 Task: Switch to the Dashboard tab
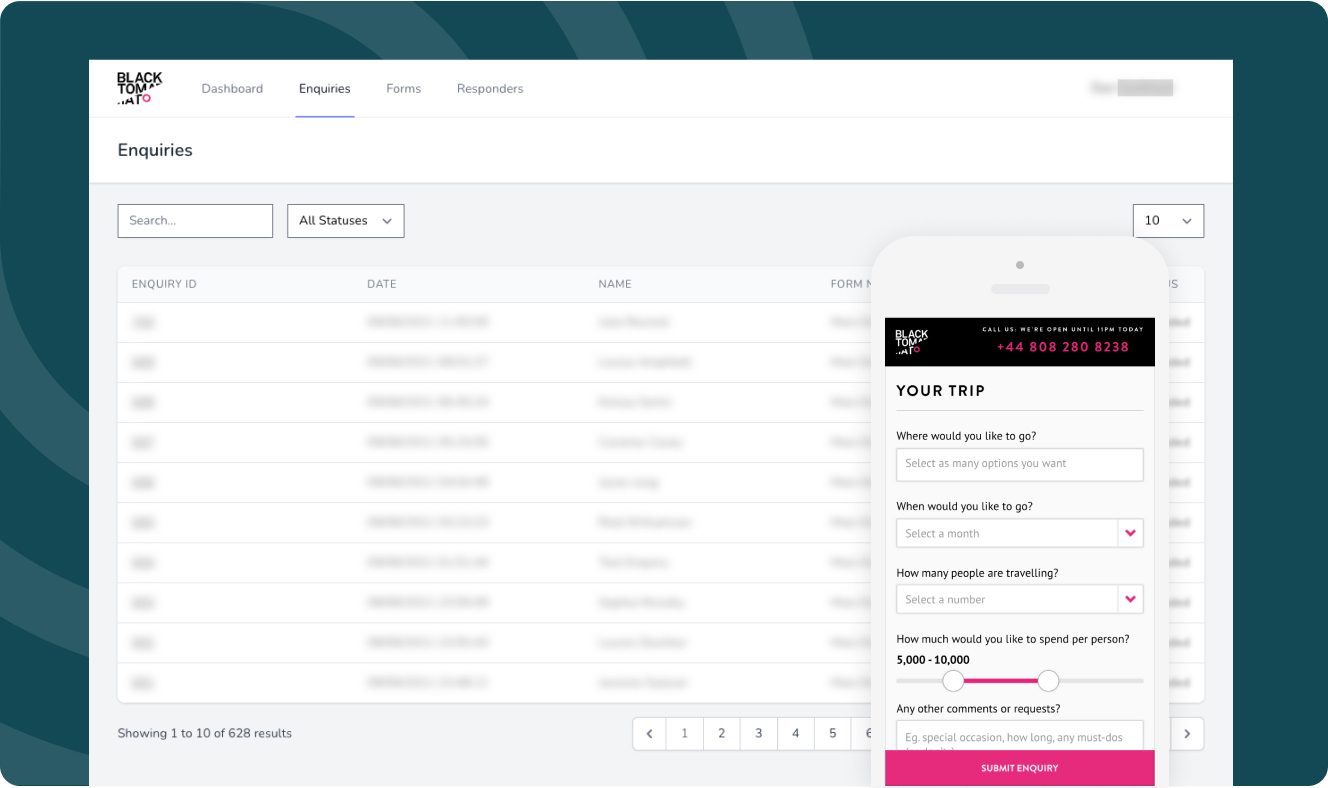coord(232,89)
